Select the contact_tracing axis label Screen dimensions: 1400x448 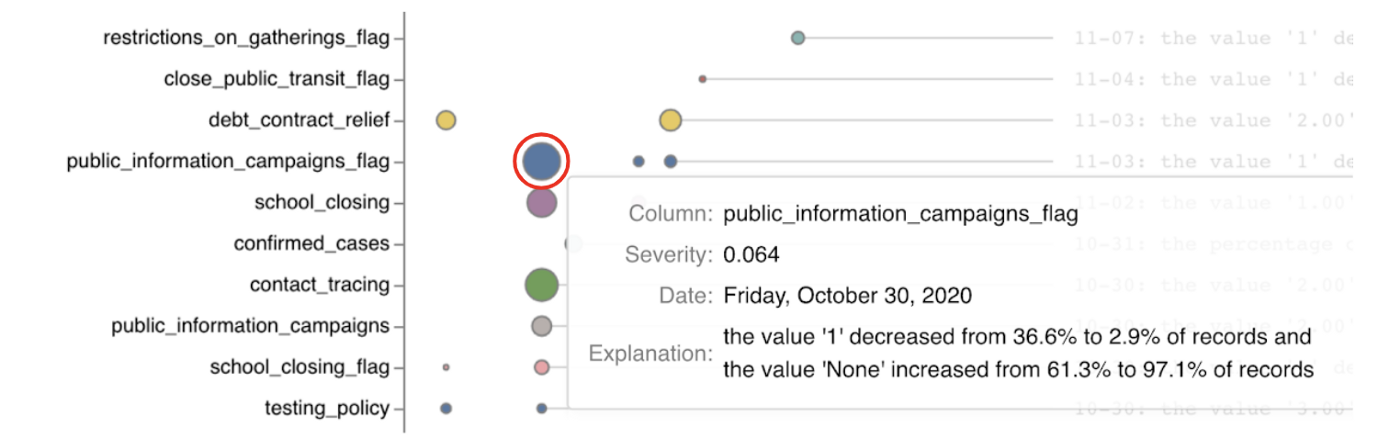[x=319, y=285]
